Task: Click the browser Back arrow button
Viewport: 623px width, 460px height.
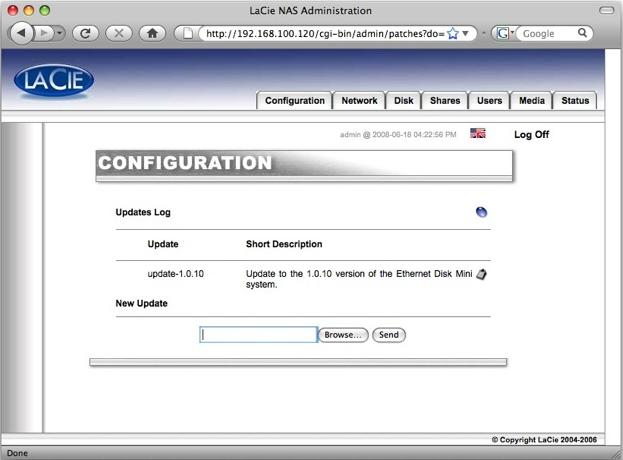Action: (x=22, y=33)
